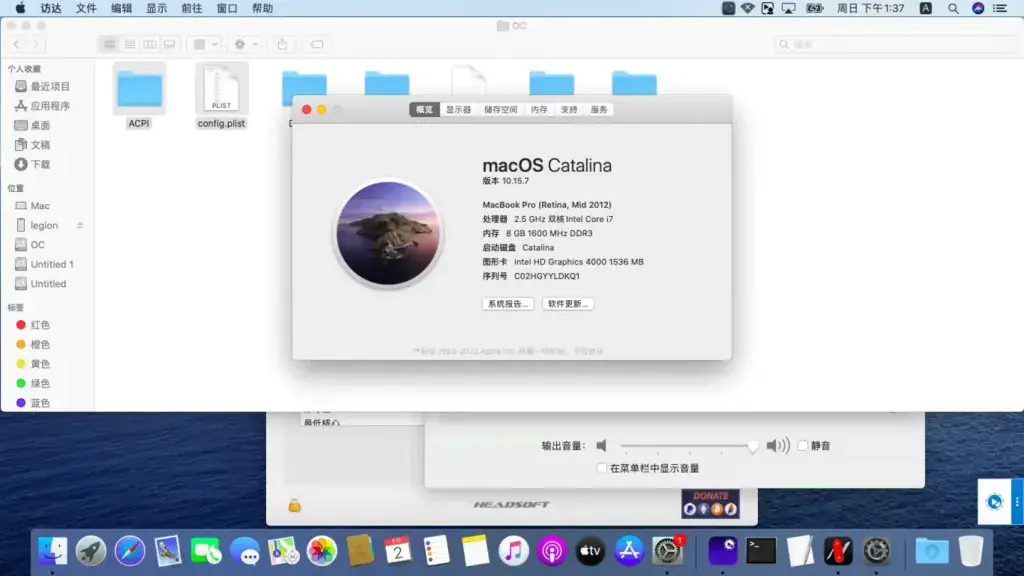Open Maps app in the Dock

pos(283,551)
